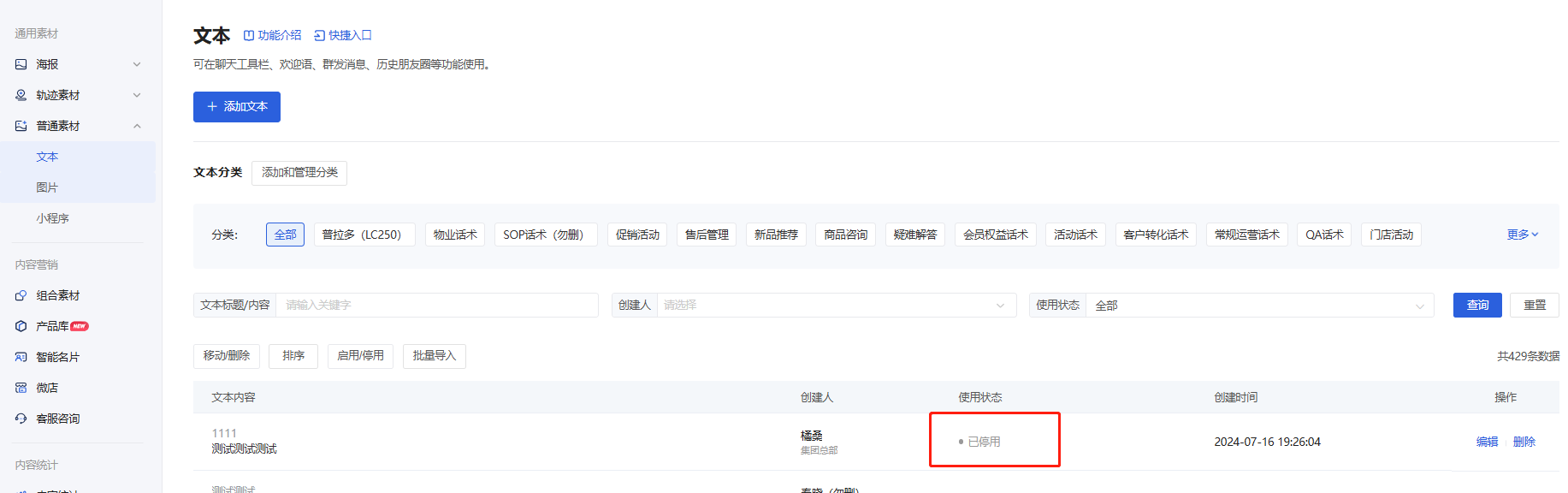Image resolution: width=1568 pixels, height=493 pixels.
Task: Select the 常规运营话术 category
Action: pyautogui.click(x=1247, y=235)
